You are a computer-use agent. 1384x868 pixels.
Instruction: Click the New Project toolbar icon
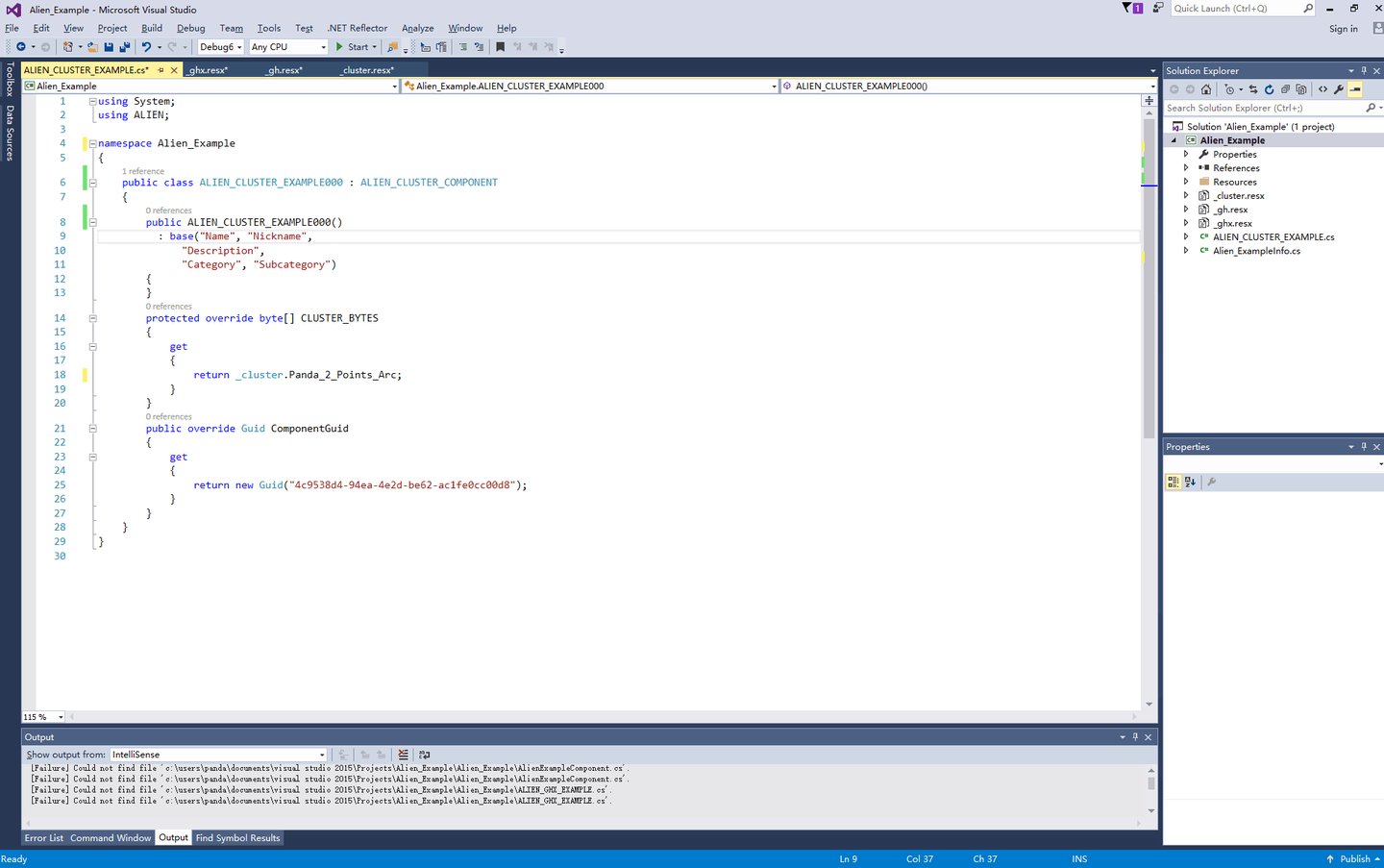point(67,46)
